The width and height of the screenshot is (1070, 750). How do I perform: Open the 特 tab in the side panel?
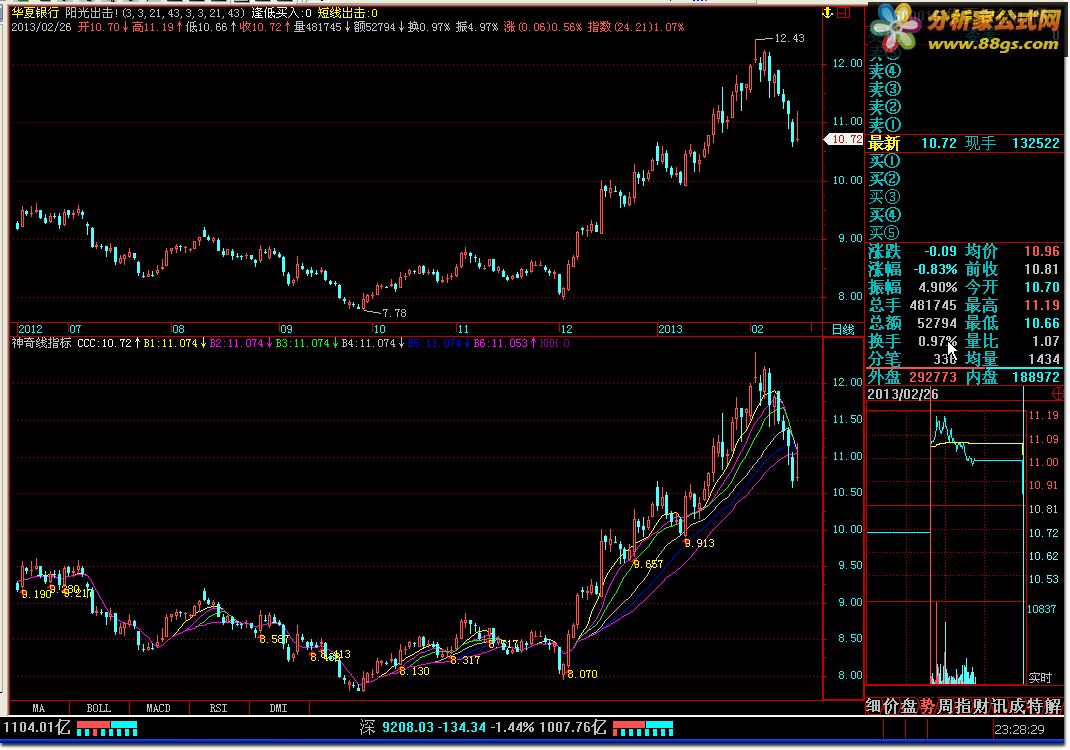[1035, 706]
